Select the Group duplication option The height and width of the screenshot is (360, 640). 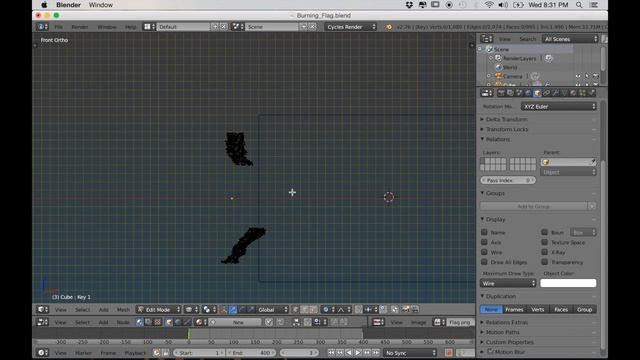coord(584,309)
